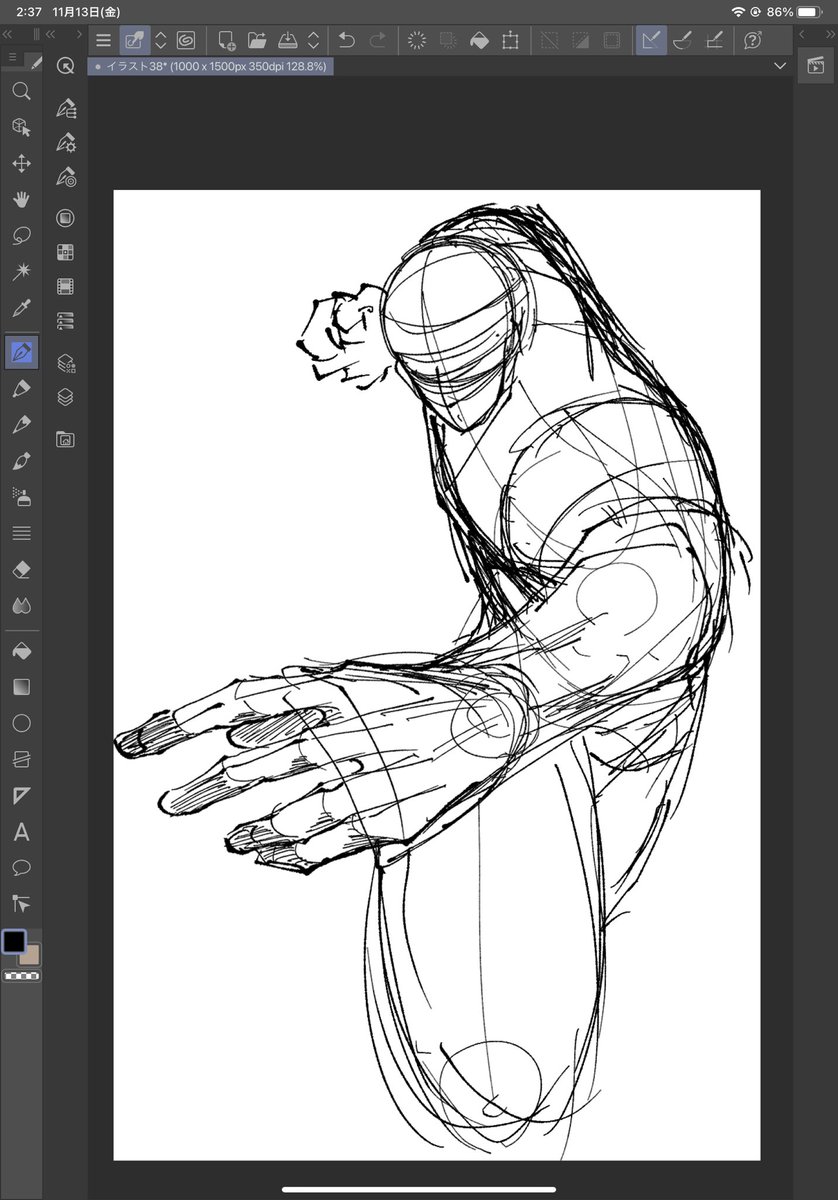
Task: Click the highlighted canvas edit mode button
Action: tap(134, 40)
